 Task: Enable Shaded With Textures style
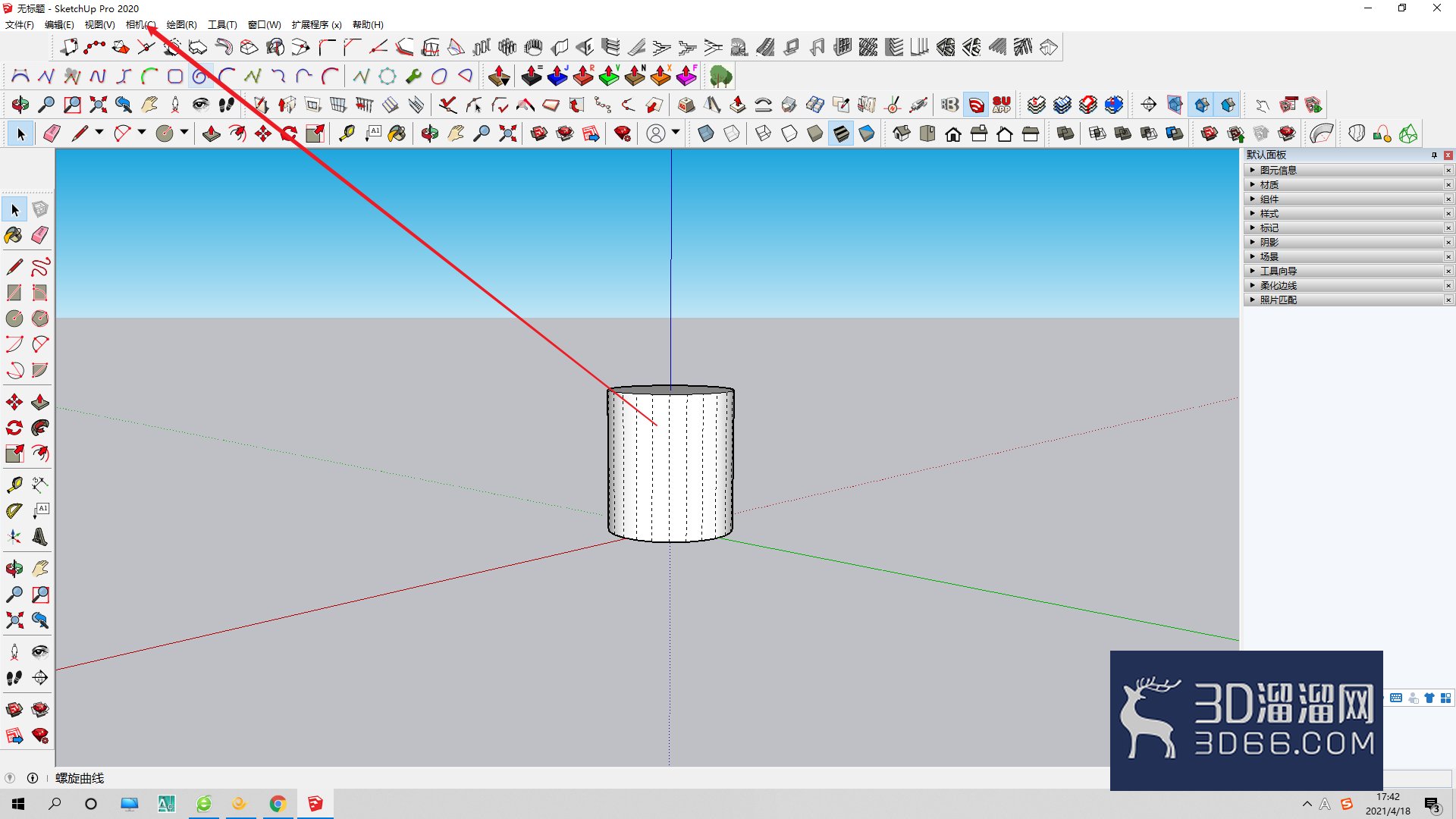pos(841,134)
